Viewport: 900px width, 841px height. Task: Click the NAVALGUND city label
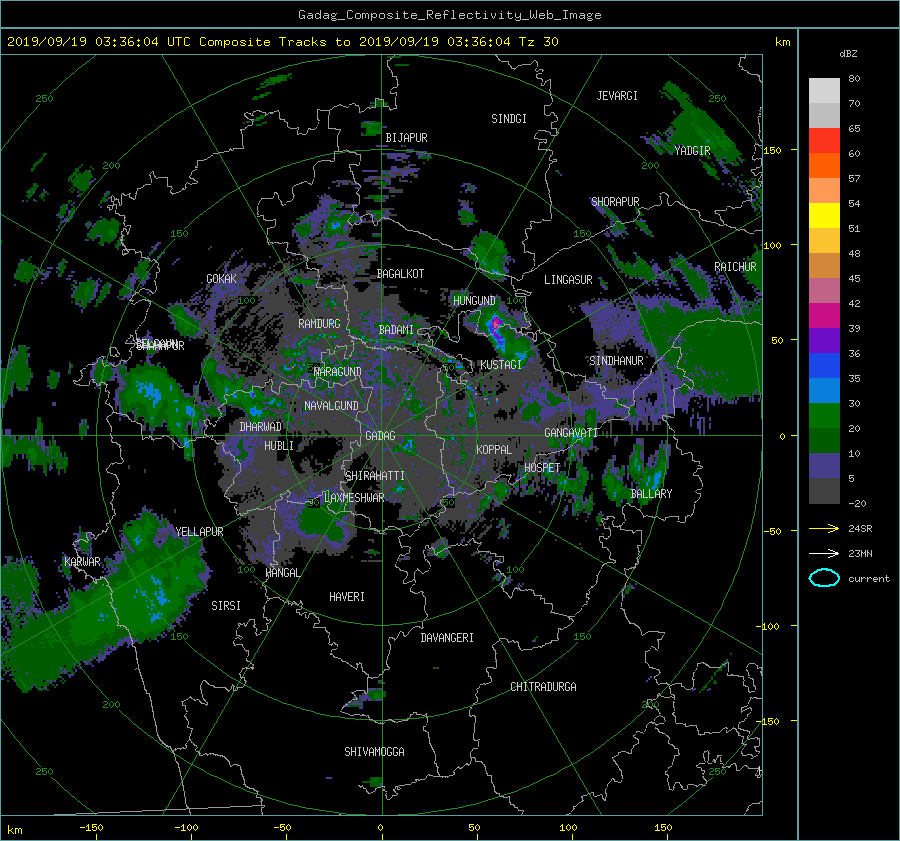pos(331,406)
